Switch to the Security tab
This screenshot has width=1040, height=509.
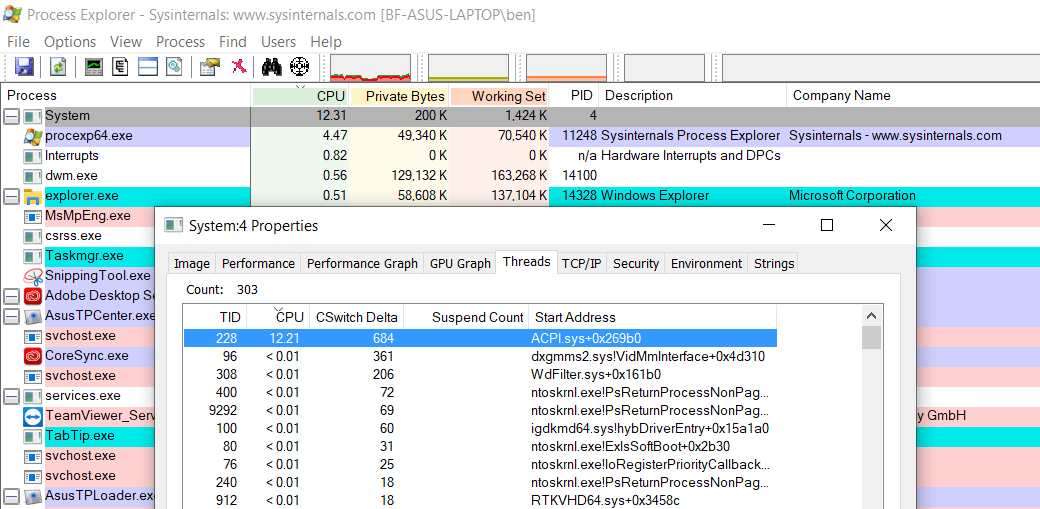click(x=635, y=263)
